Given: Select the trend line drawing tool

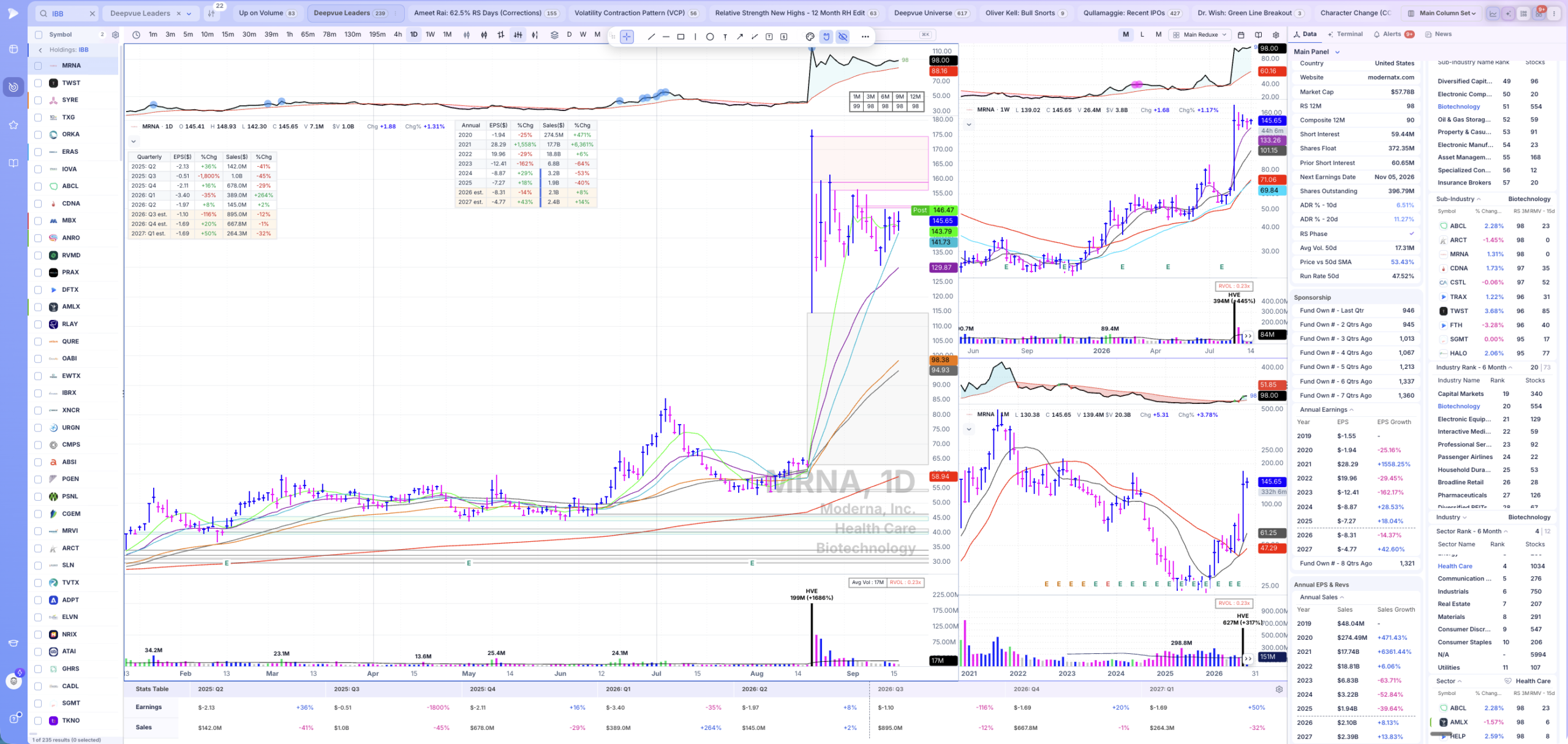Looking at the screenshot, I should point(651,37).
